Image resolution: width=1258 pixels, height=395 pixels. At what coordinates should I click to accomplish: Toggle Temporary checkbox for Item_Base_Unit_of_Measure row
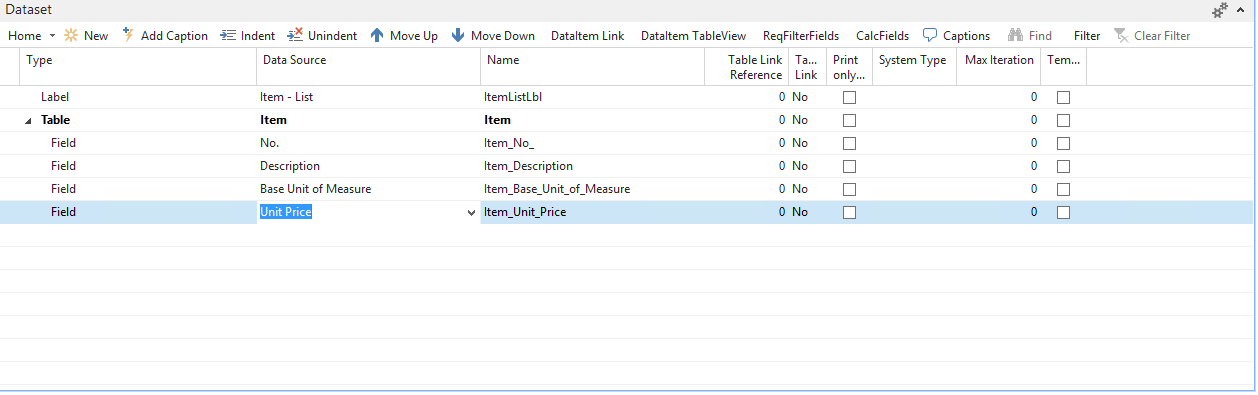coord(1064,189)
